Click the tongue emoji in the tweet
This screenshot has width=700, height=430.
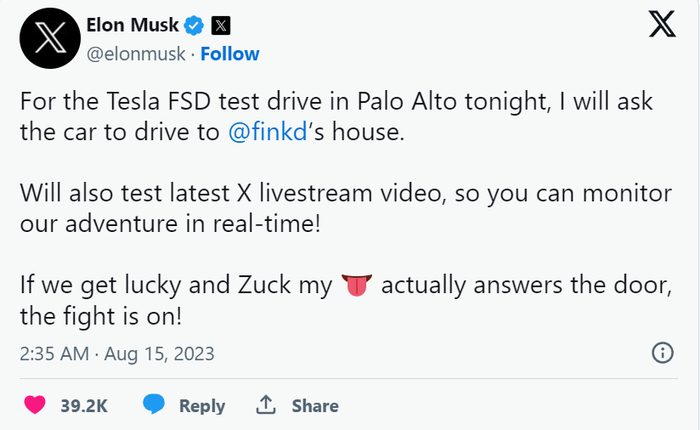[x=354, y=286]
